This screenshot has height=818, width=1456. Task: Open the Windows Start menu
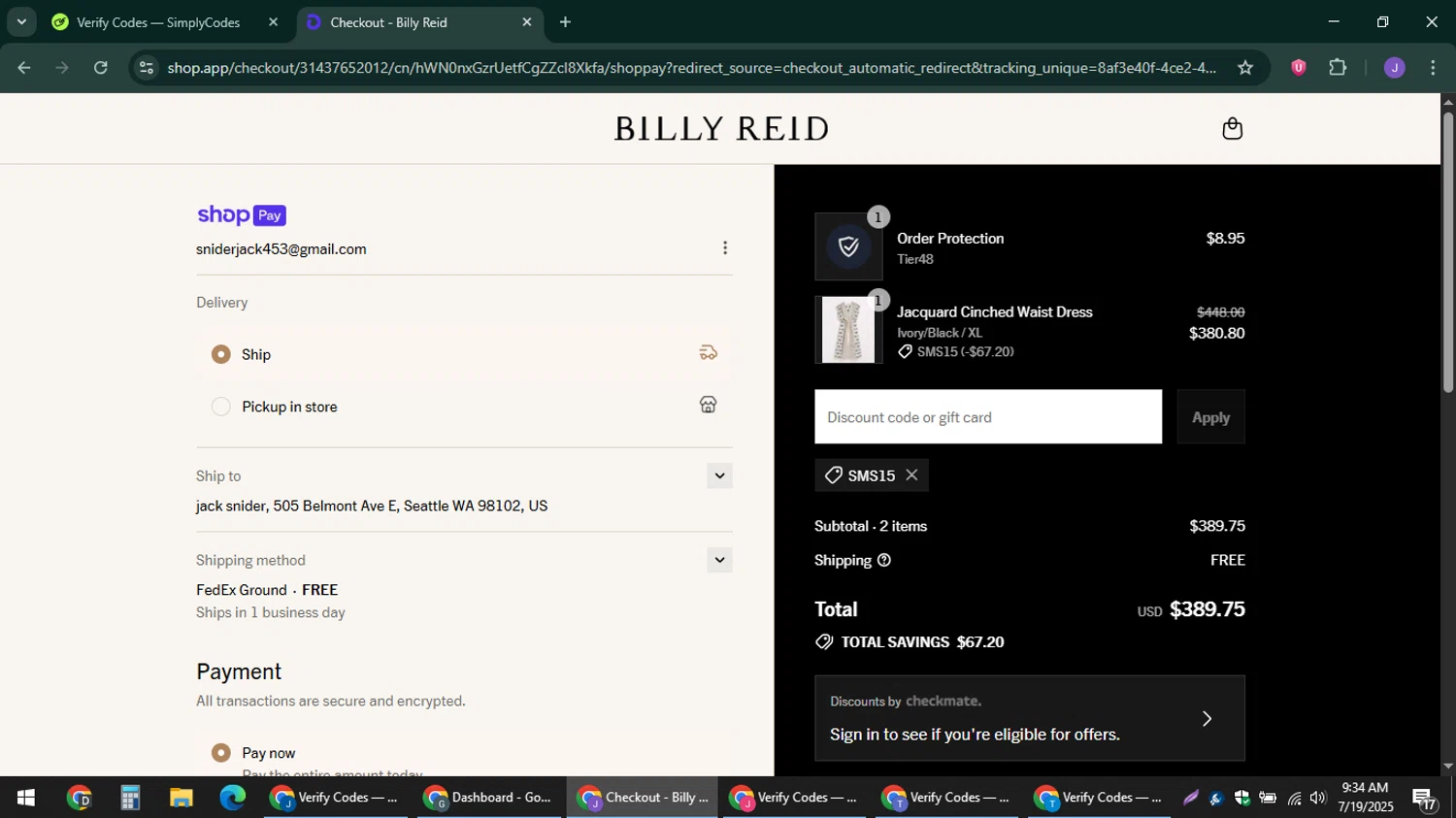pyautogui.click(x=25, y=798)
